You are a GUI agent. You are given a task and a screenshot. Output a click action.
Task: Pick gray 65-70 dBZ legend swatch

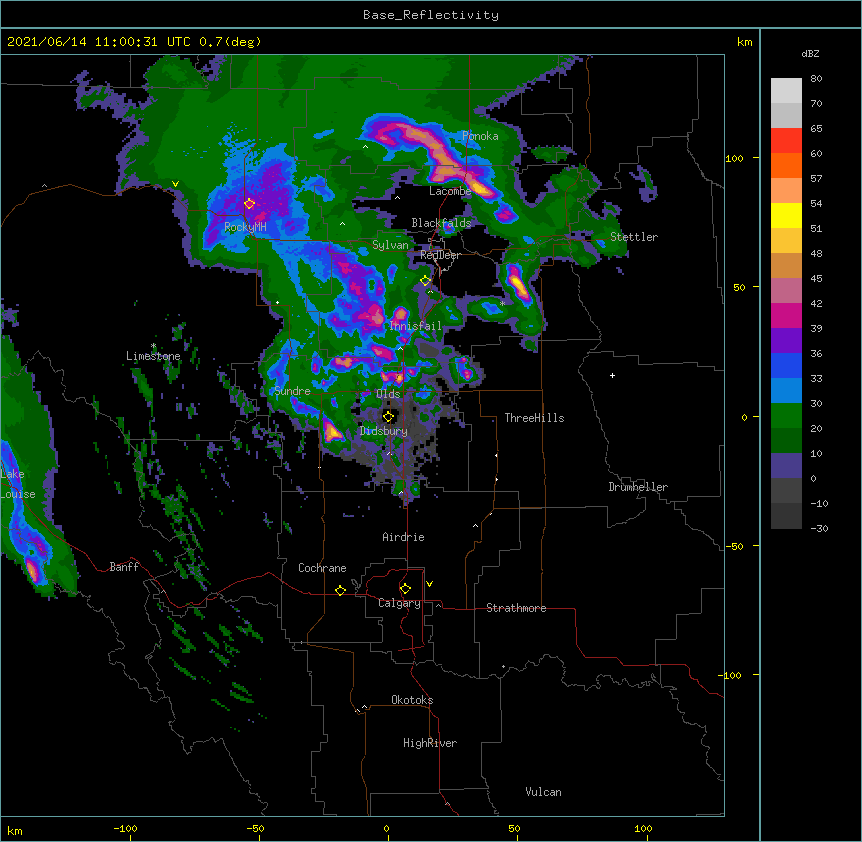click(786, 115)
